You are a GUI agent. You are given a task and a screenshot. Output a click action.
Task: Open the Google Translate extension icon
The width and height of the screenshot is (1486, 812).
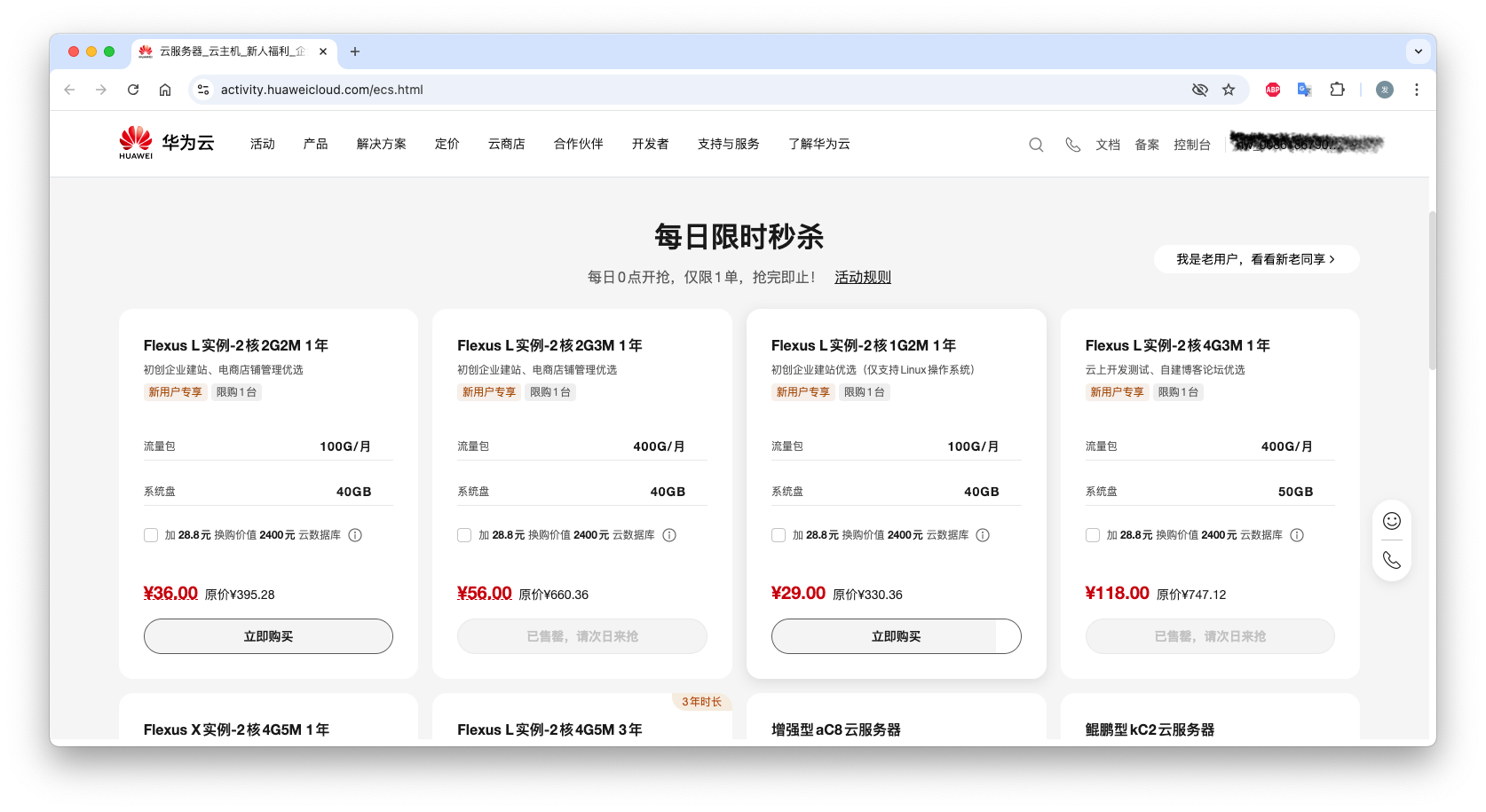click(x=1304, y=90)
